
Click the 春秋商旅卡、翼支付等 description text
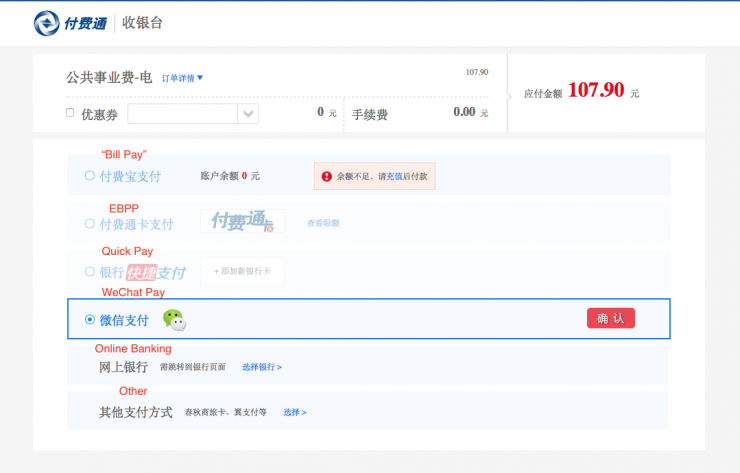[226, 412]
